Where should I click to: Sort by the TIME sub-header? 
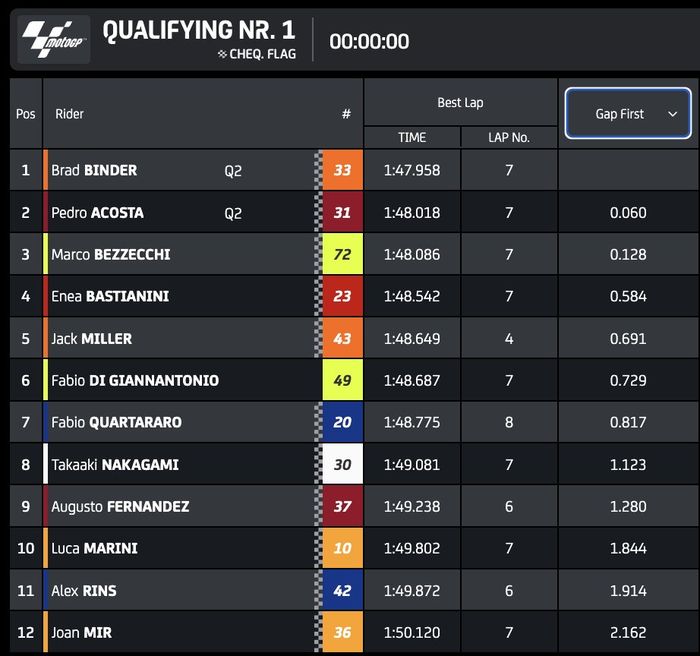click(412, 138)
